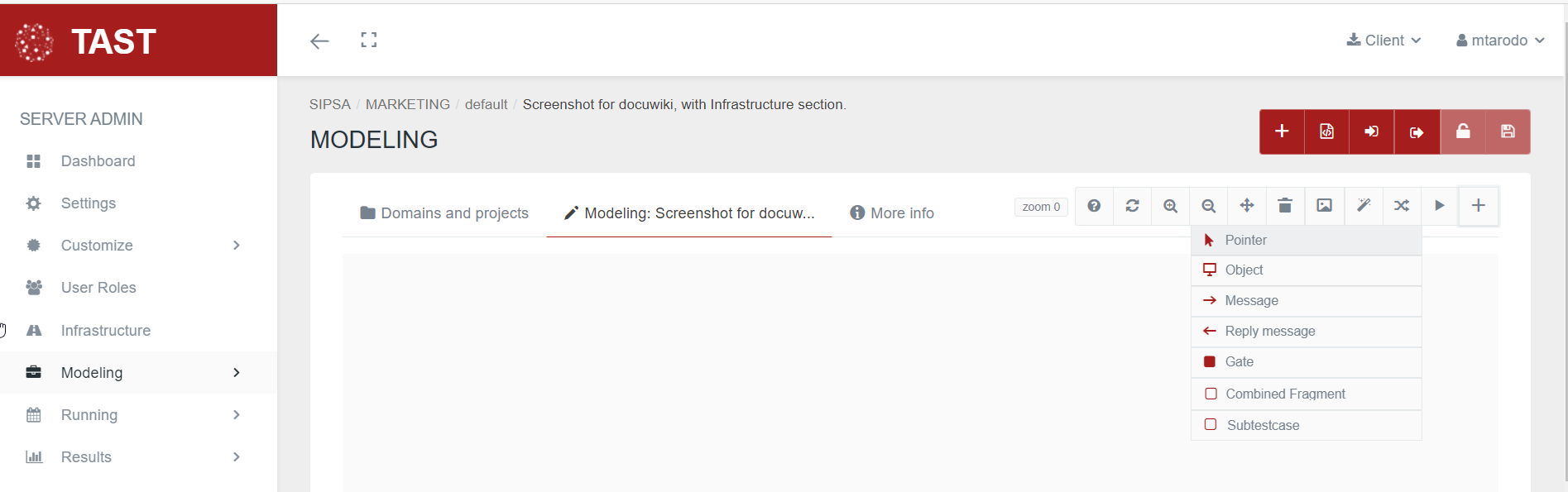Open the mtarodo user dropdown
The width and height of the screenshot is (1568, 492).
[1500, 41]
